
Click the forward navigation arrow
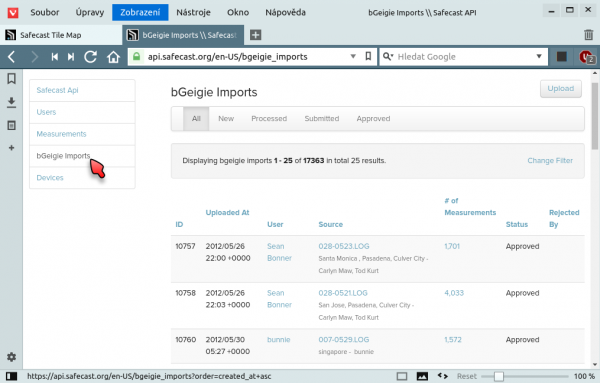[34, 57]
